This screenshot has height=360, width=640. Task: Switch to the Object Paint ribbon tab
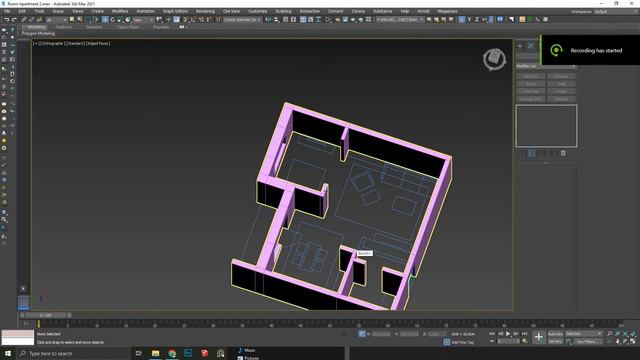(128, 27)
